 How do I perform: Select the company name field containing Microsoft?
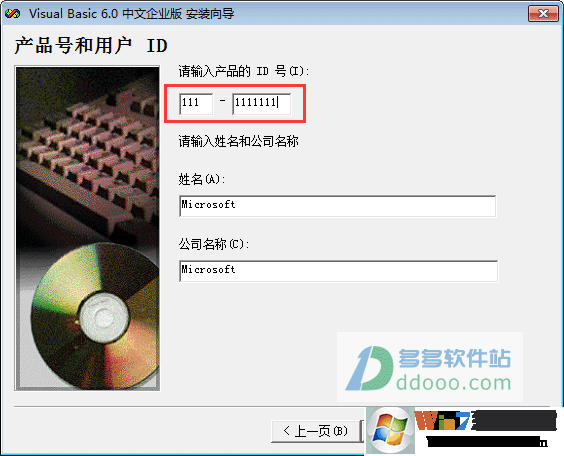(338, 271)
